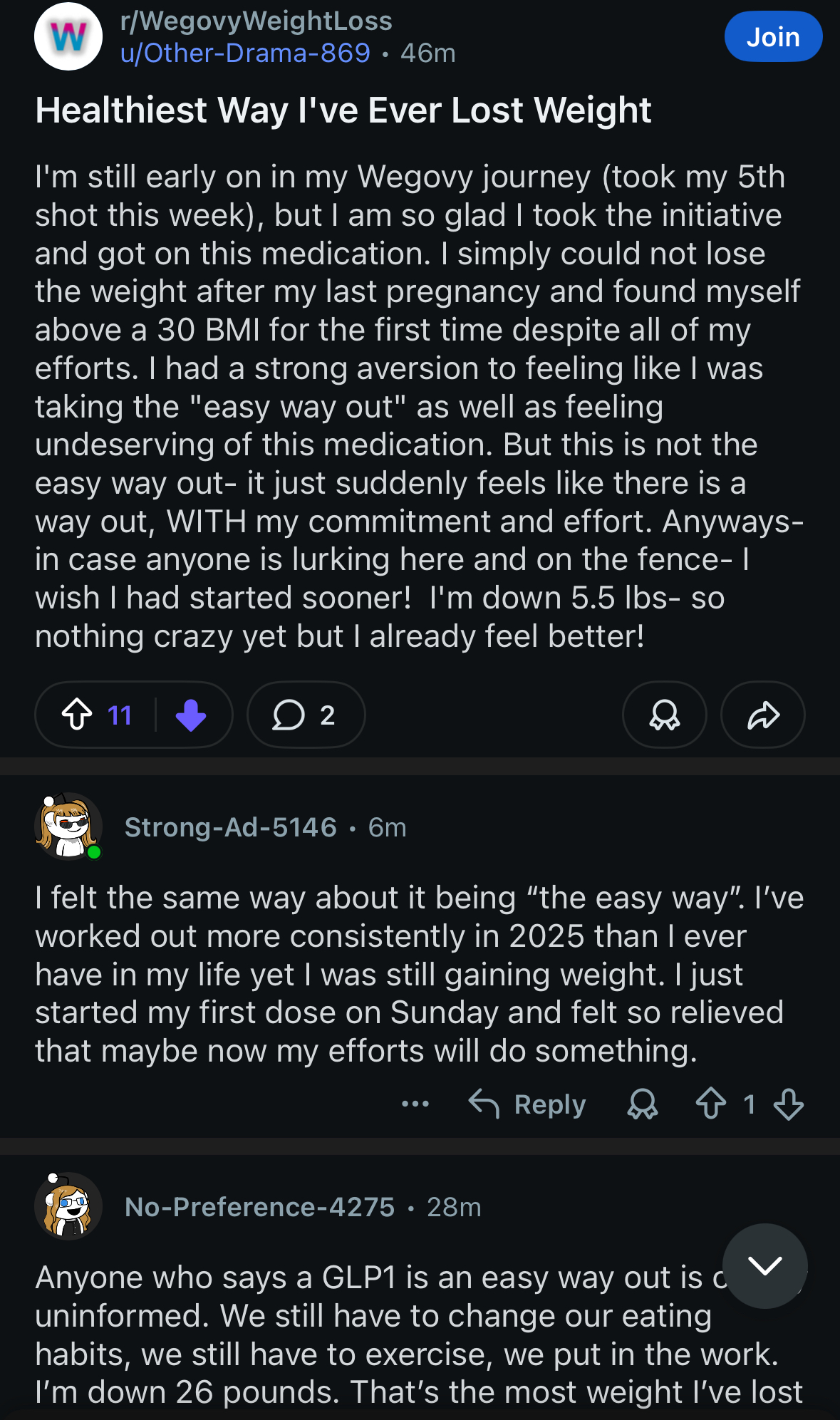840x1420 pixels.
Task: Reply to Strong-Ad-5146's comment
Action: pyautogui.click(x=528, y=1104)
